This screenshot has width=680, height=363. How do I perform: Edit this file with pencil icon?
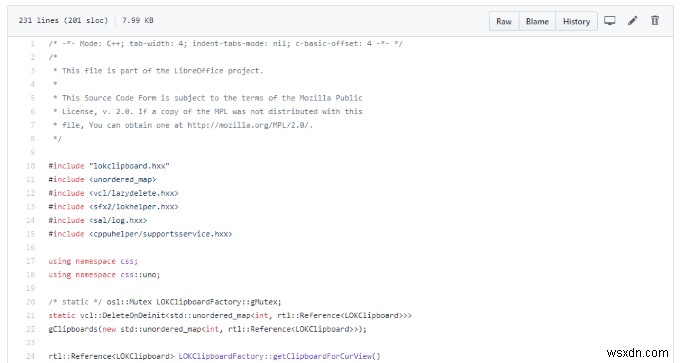tap(633, 20)
